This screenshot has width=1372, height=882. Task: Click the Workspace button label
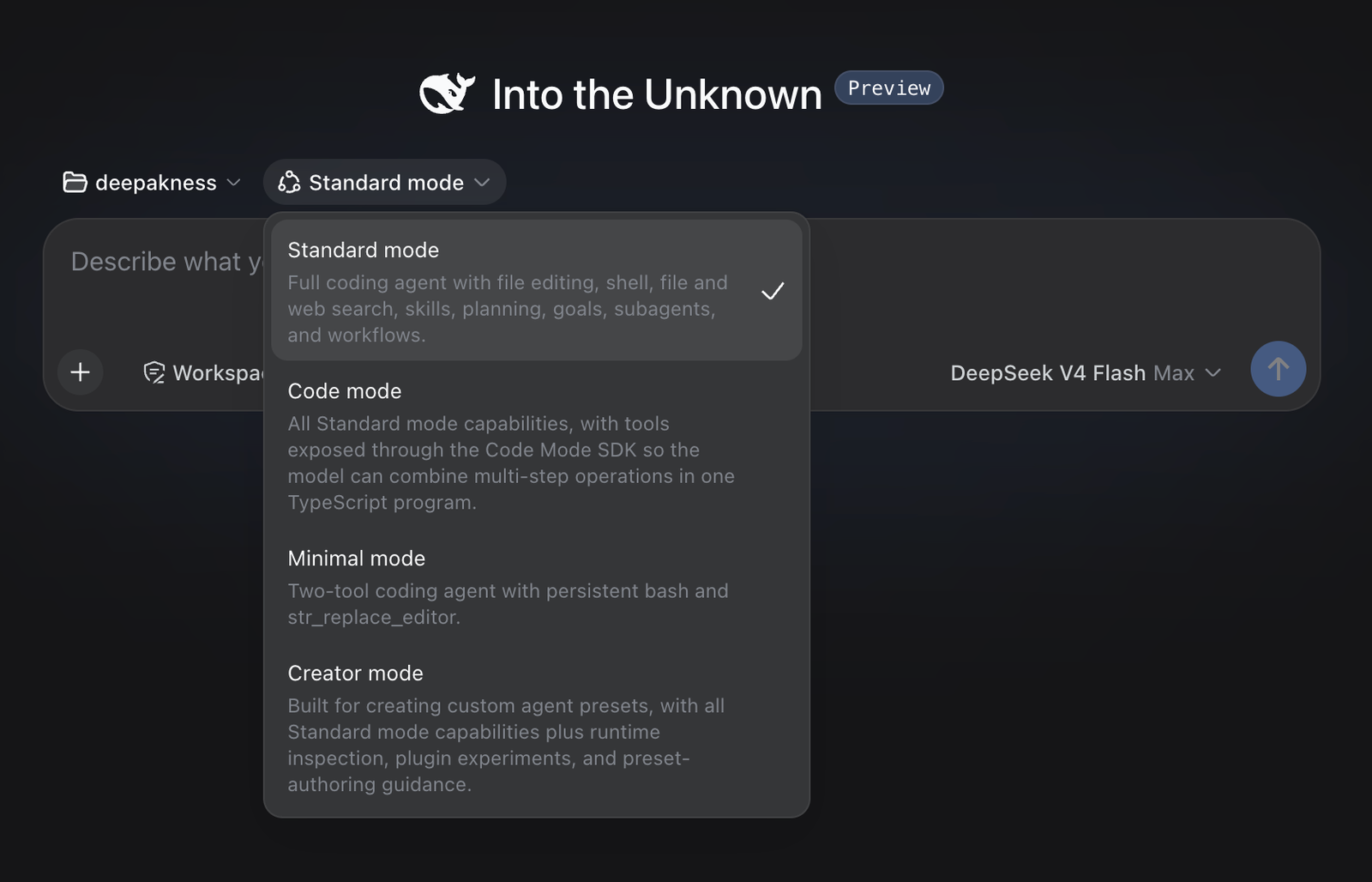[x=219, y=373]
